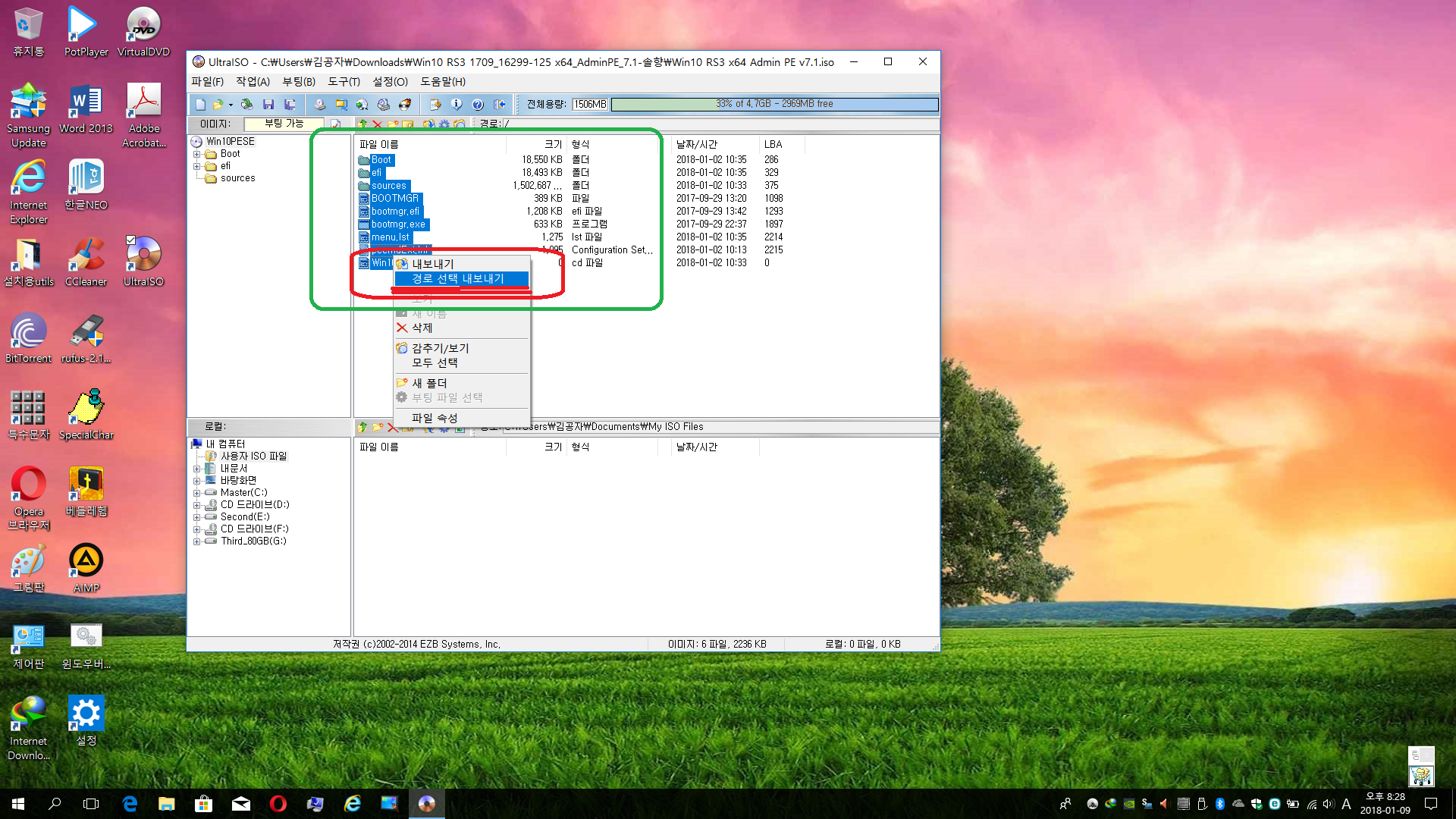Click the Mount to virtual drive icon
Screen dimensions: 1456x819
click(x=362, y=105)
